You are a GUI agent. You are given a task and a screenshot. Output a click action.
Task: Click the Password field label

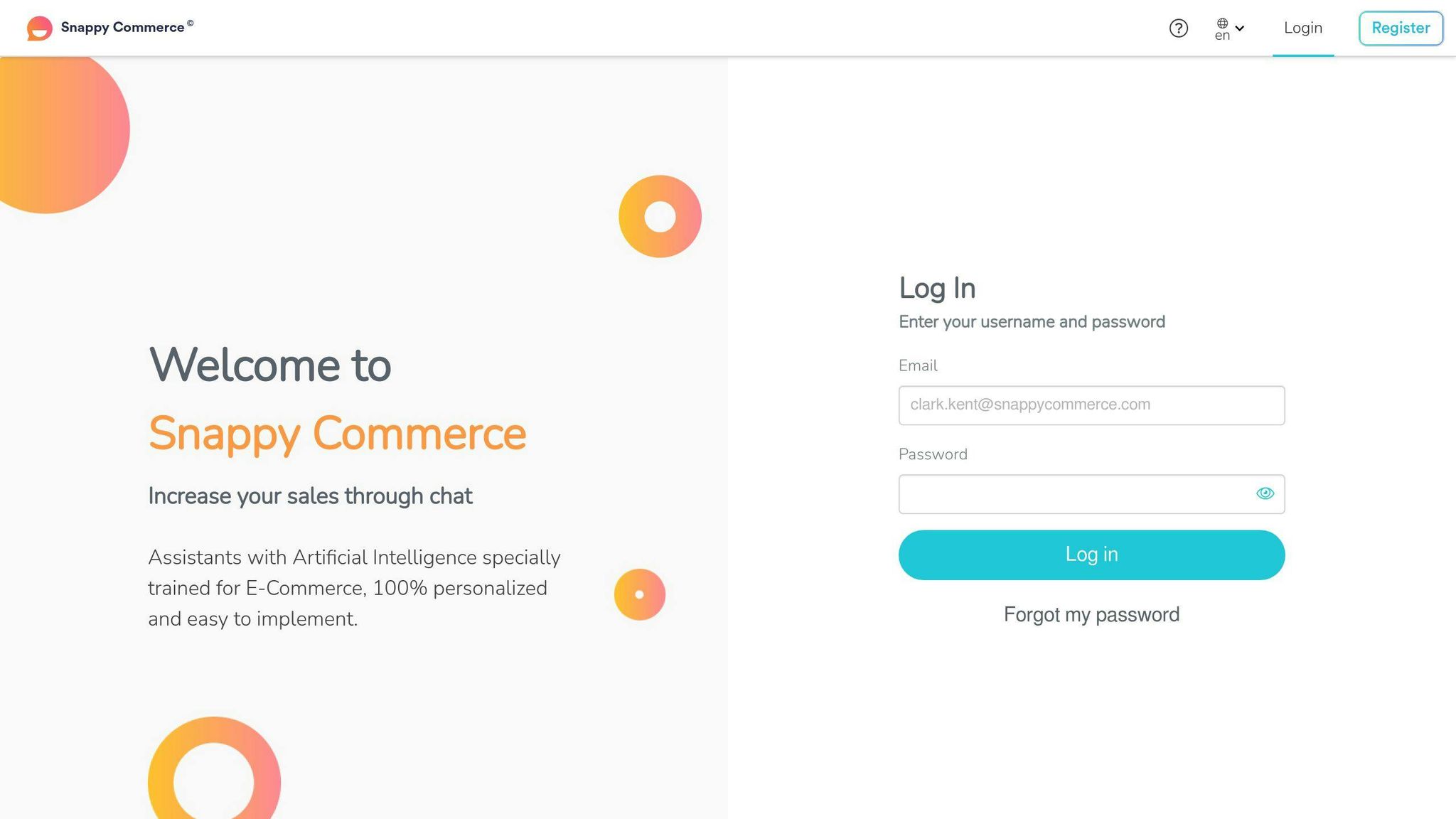pyautogui.click(x=933, y=454)
